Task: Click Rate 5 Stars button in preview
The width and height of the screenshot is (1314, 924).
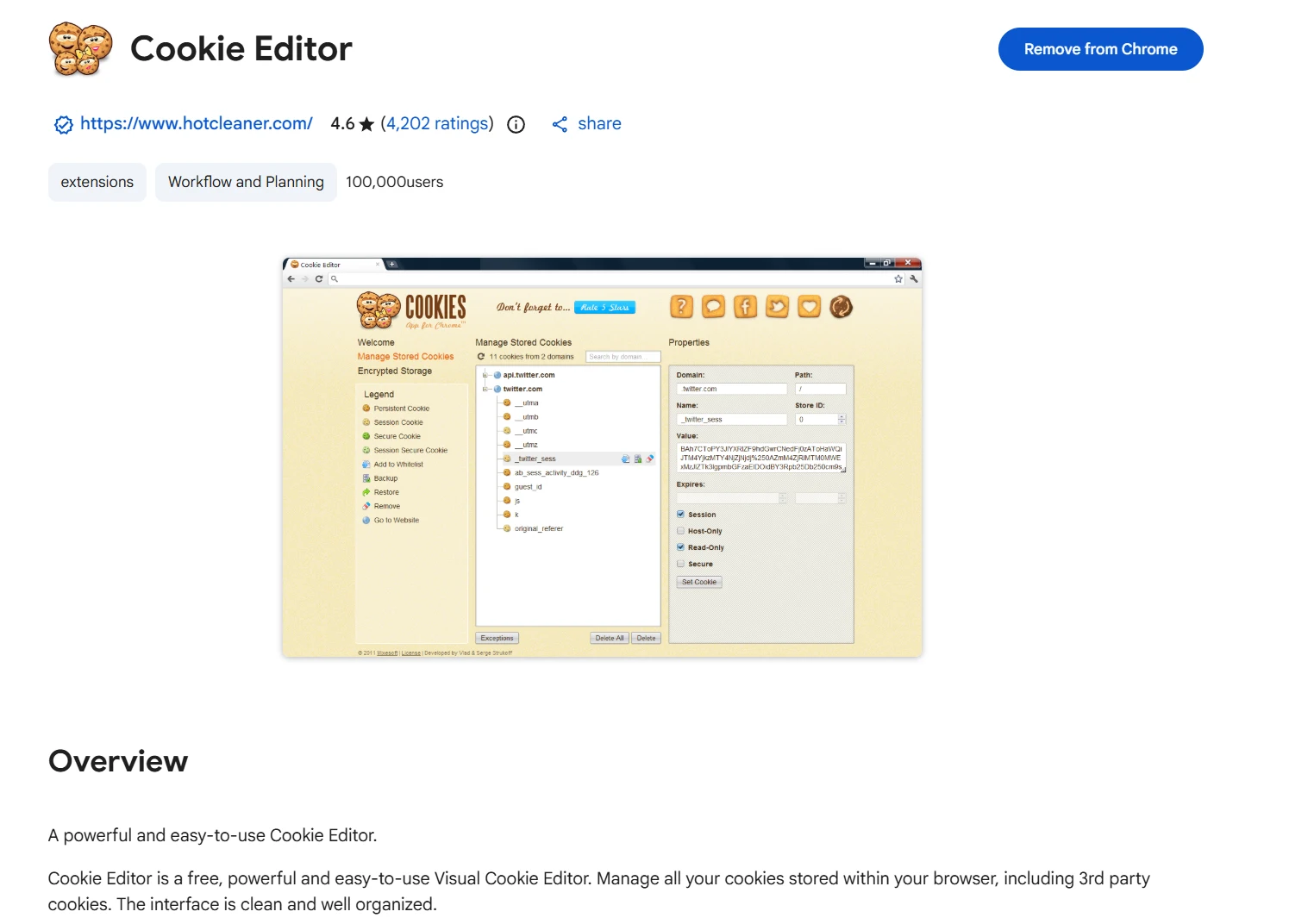Action: [x=605, y=307]
